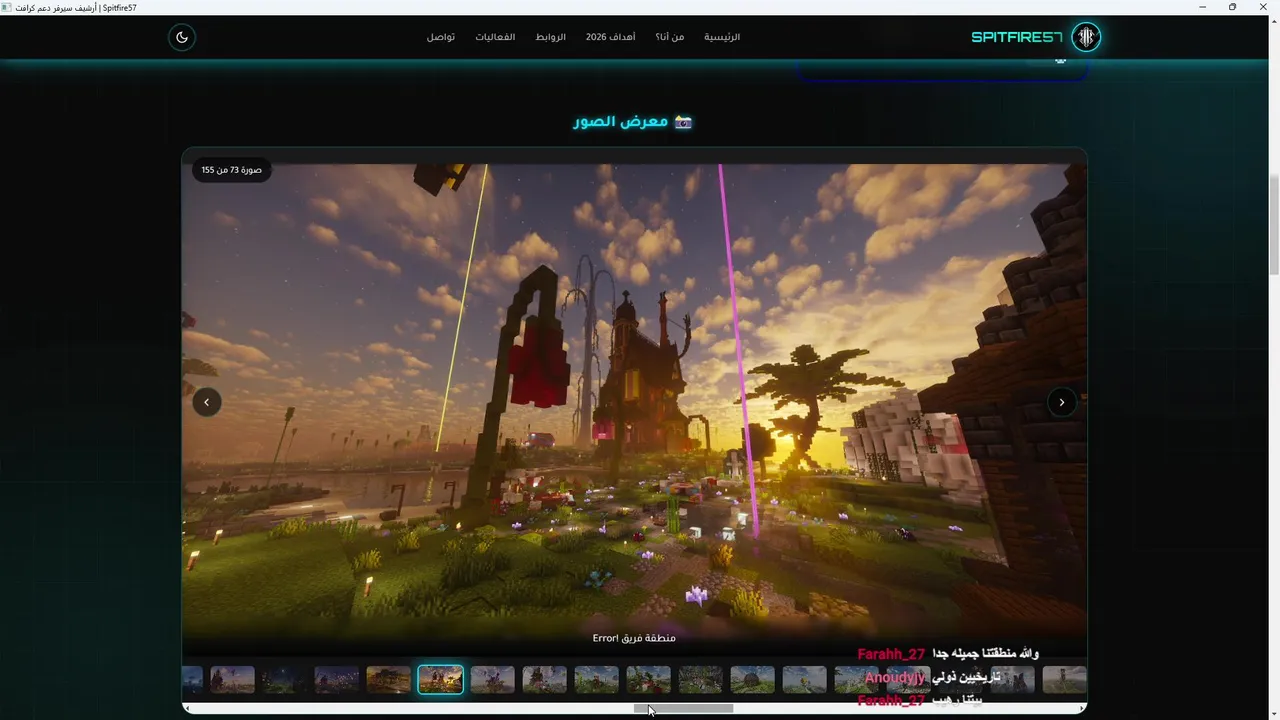Select the dark night-sky thumbnail
Viewport: 1280px width, 720px height.
click(x=284, y=680)
